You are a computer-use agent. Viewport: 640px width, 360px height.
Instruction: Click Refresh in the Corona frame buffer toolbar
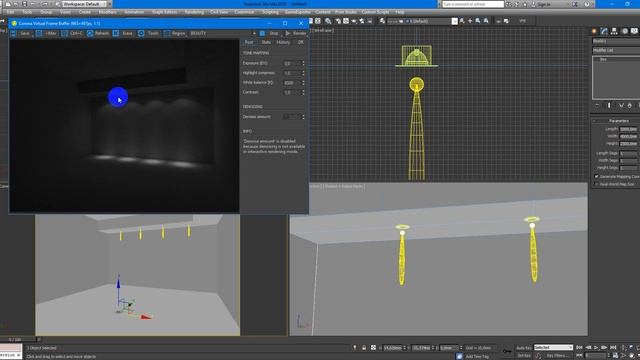98,33
